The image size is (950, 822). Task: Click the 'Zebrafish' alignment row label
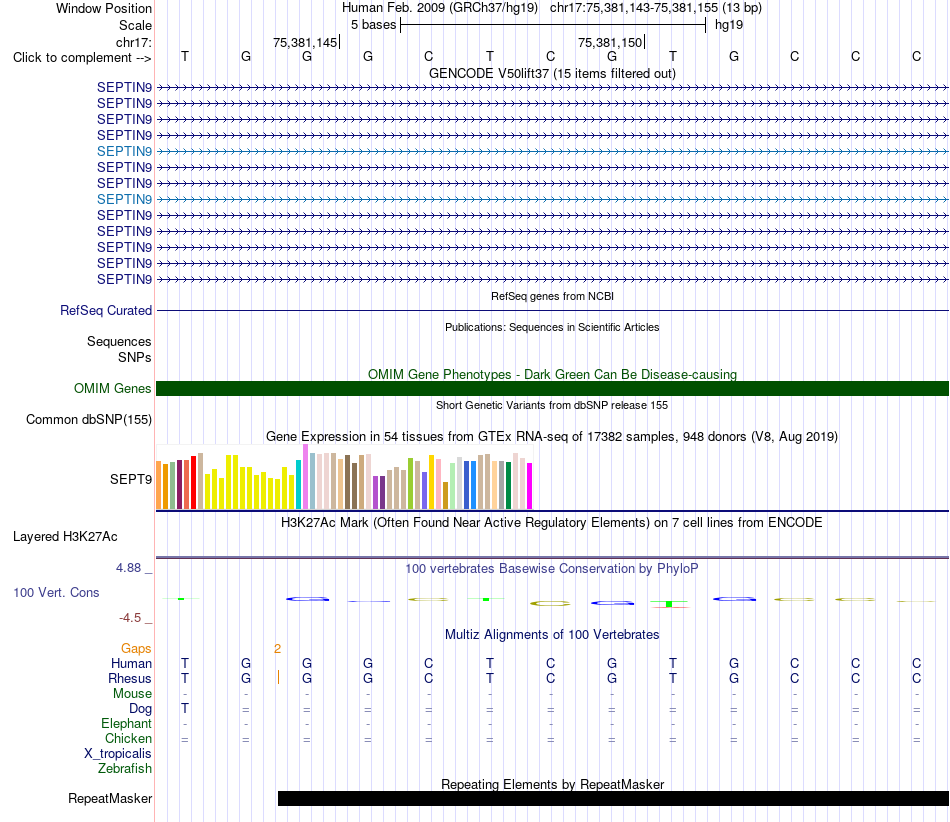125,768
